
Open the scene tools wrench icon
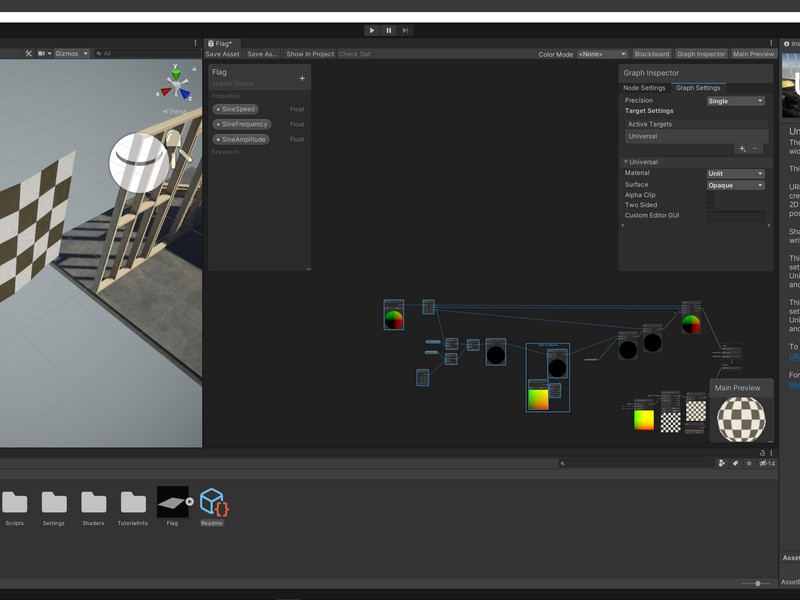29,53
